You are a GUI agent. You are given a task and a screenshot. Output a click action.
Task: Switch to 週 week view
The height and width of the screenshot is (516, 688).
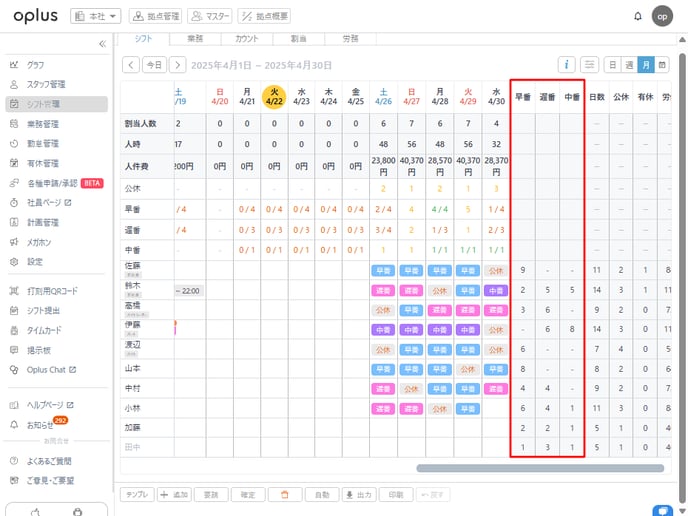(629, 64)
